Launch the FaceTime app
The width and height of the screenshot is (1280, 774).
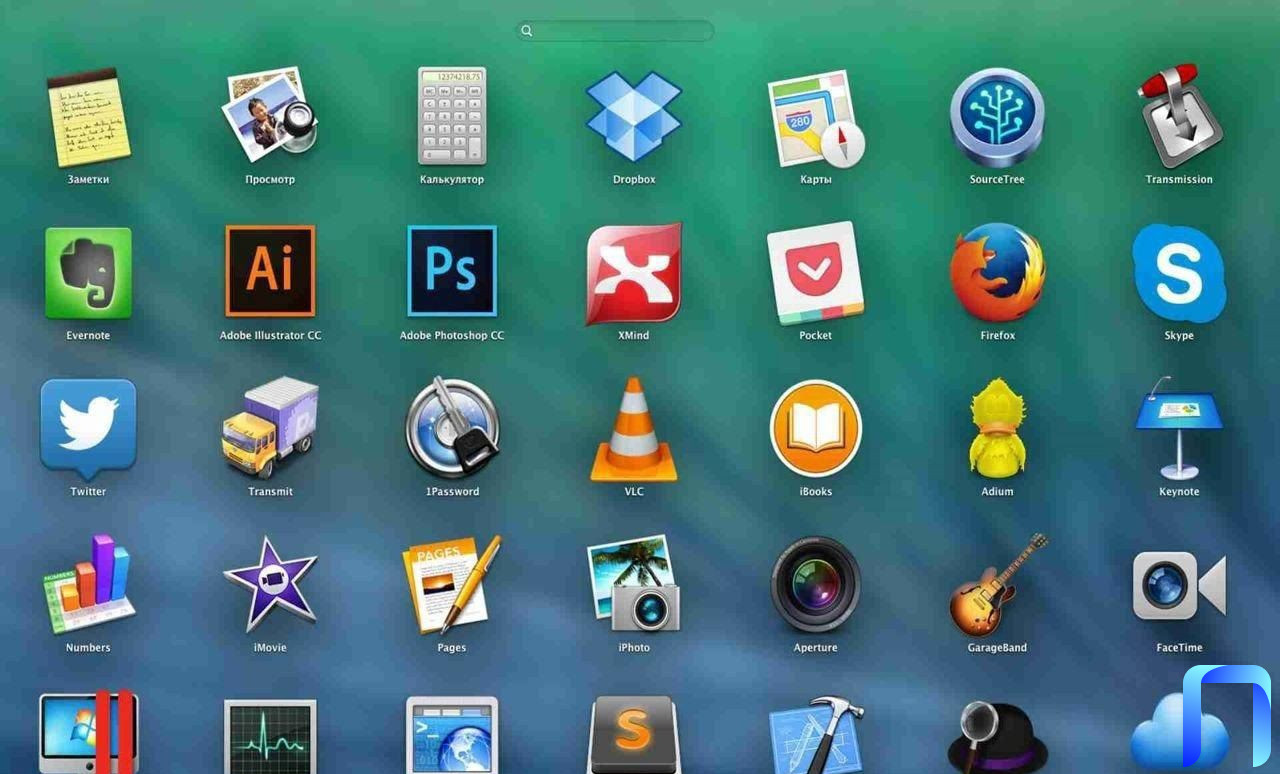[x=1179, y=585]
